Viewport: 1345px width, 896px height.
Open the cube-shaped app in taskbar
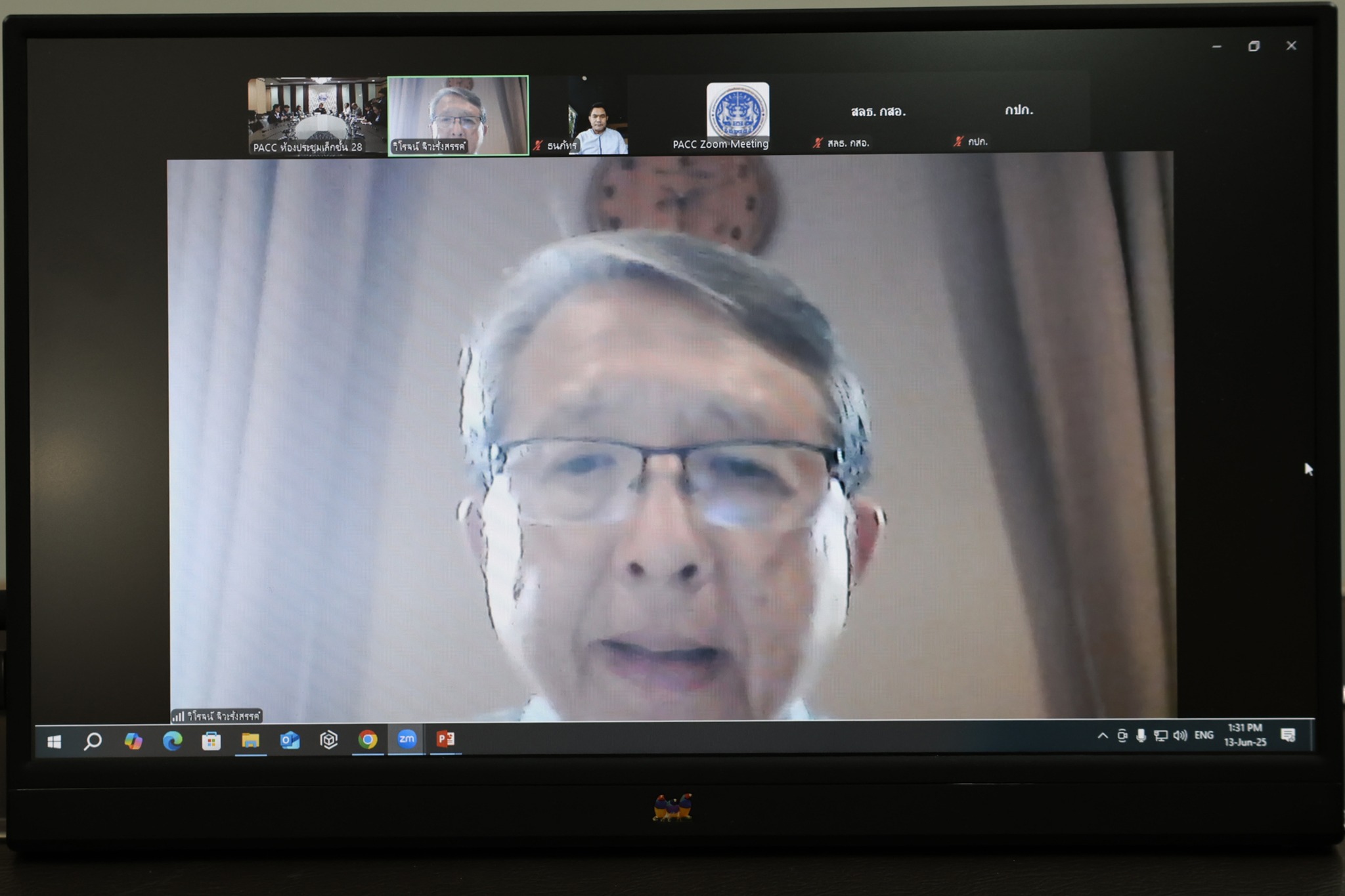[x=328, y=740]
